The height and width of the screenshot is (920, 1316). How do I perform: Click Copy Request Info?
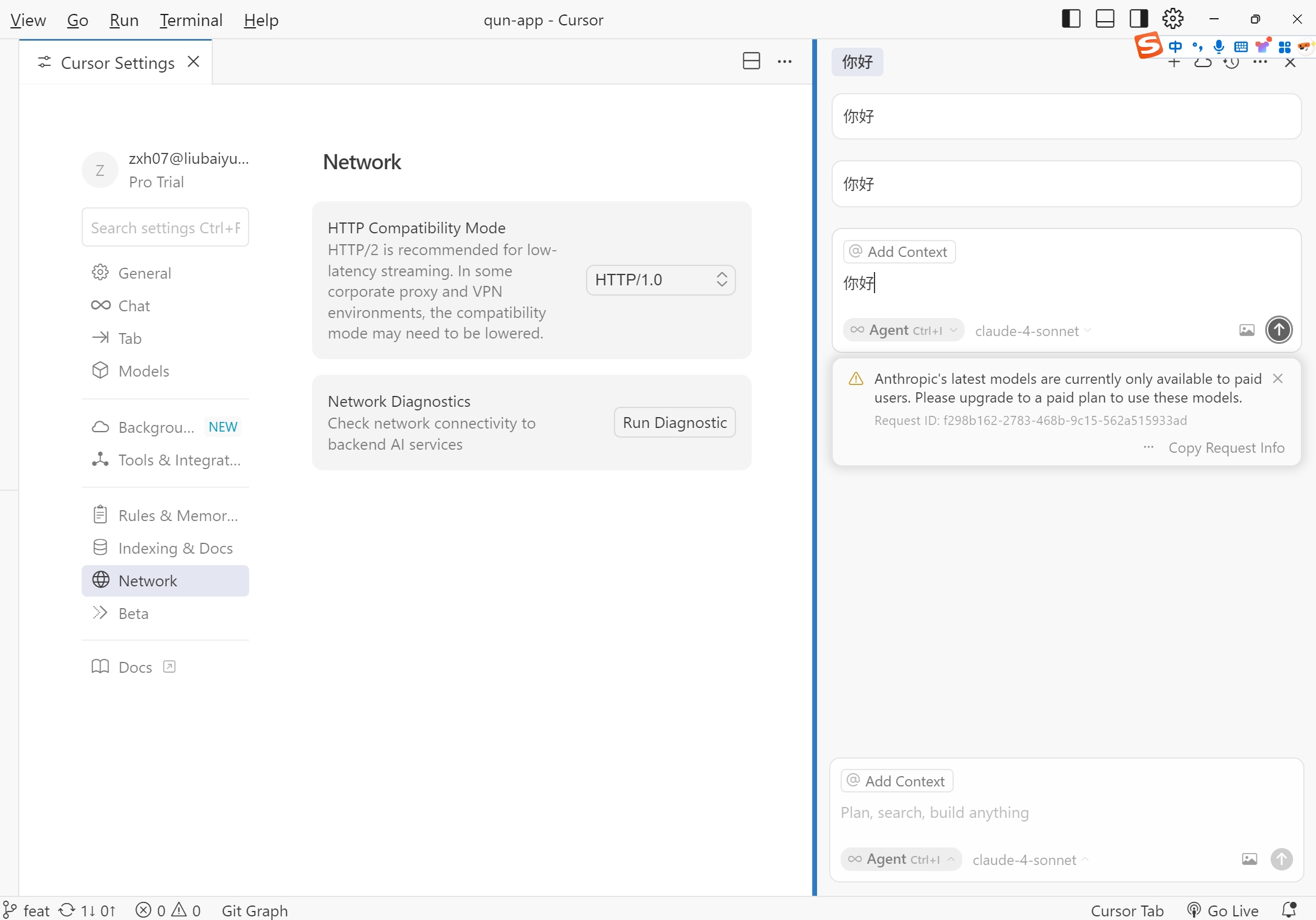(x=1226, y=447)
